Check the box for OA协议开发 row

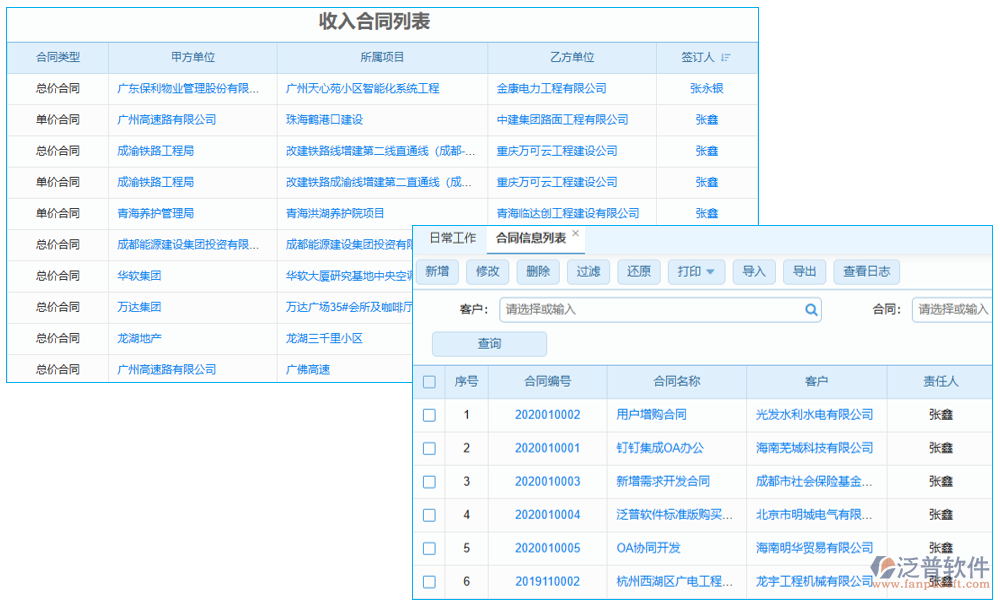pyautogui.click(x=429, y=548)
